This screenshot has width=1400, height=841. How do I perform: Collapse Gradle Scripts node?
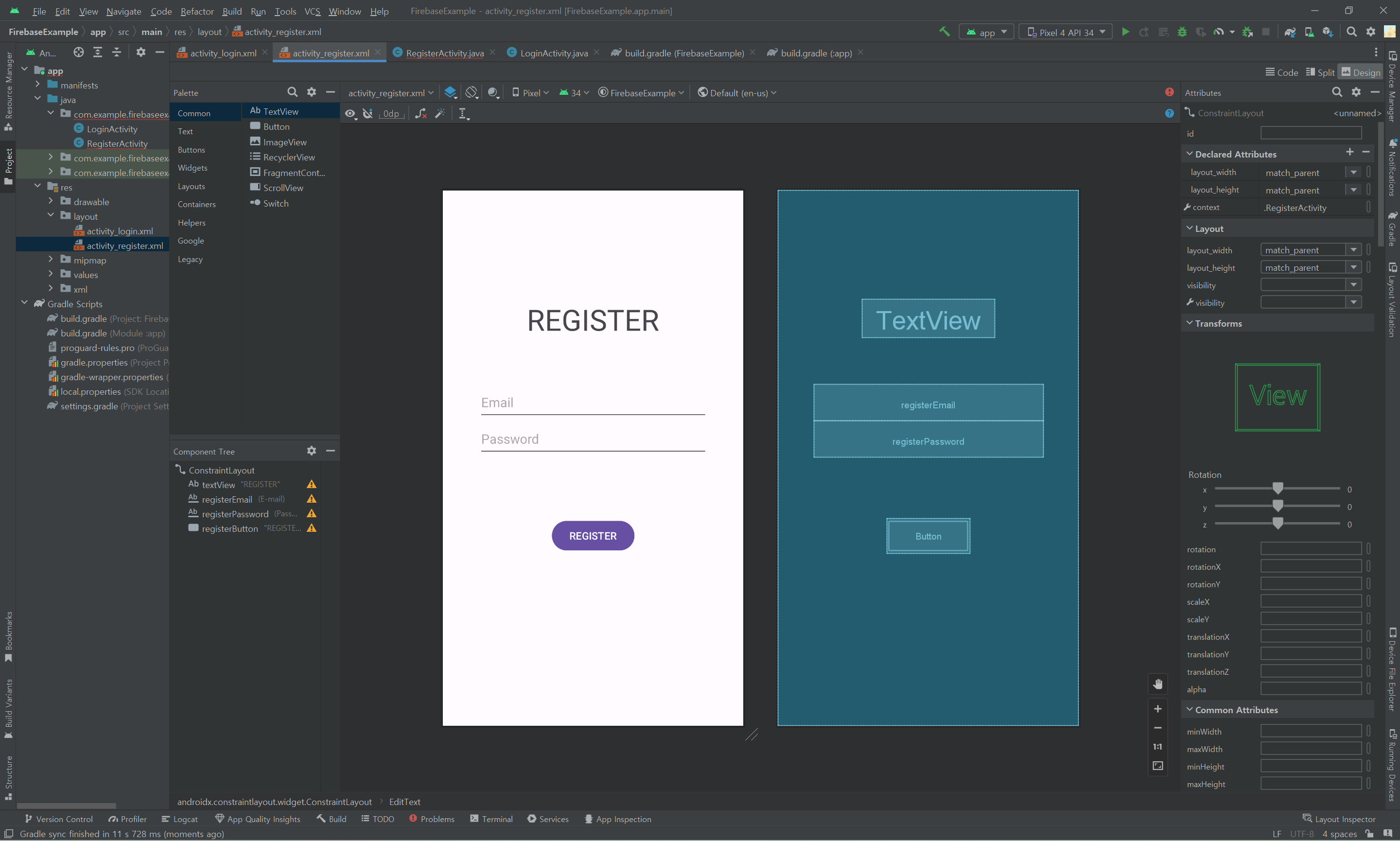click(24, 303)
